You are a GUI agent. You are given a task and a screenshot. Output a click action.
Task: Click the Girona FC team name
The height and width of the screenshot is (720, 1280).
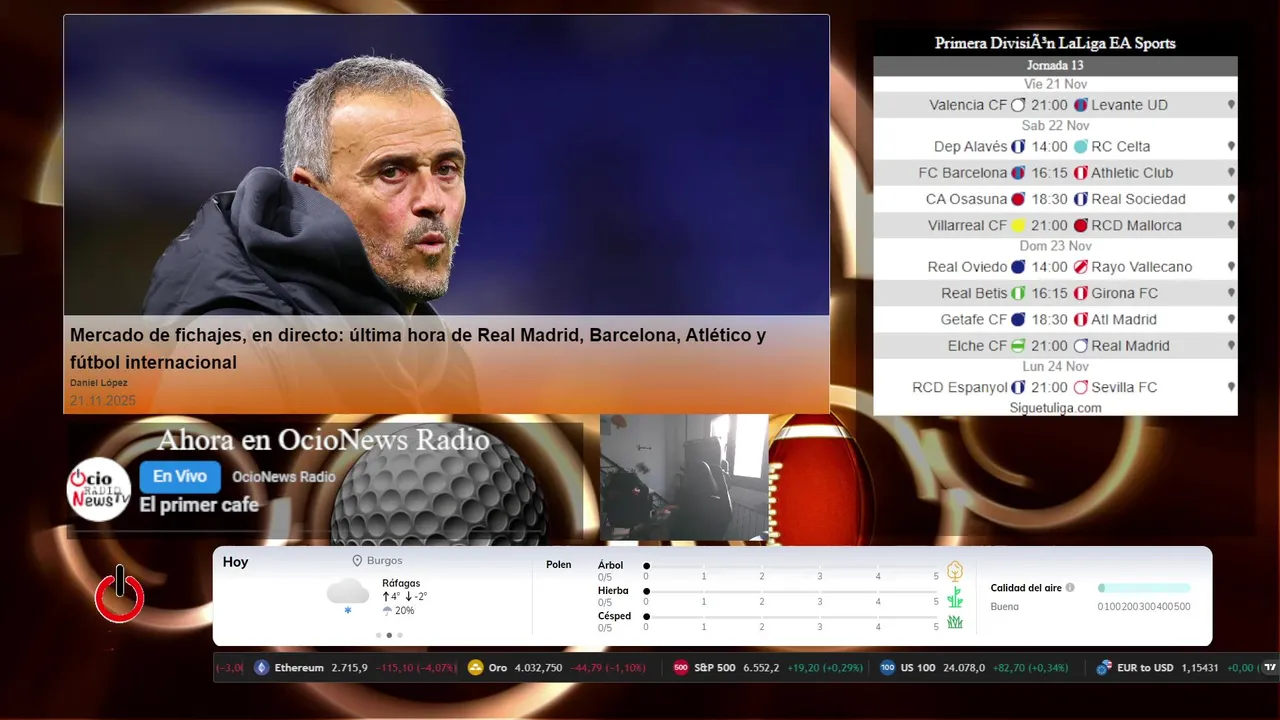pos(1124,293)
